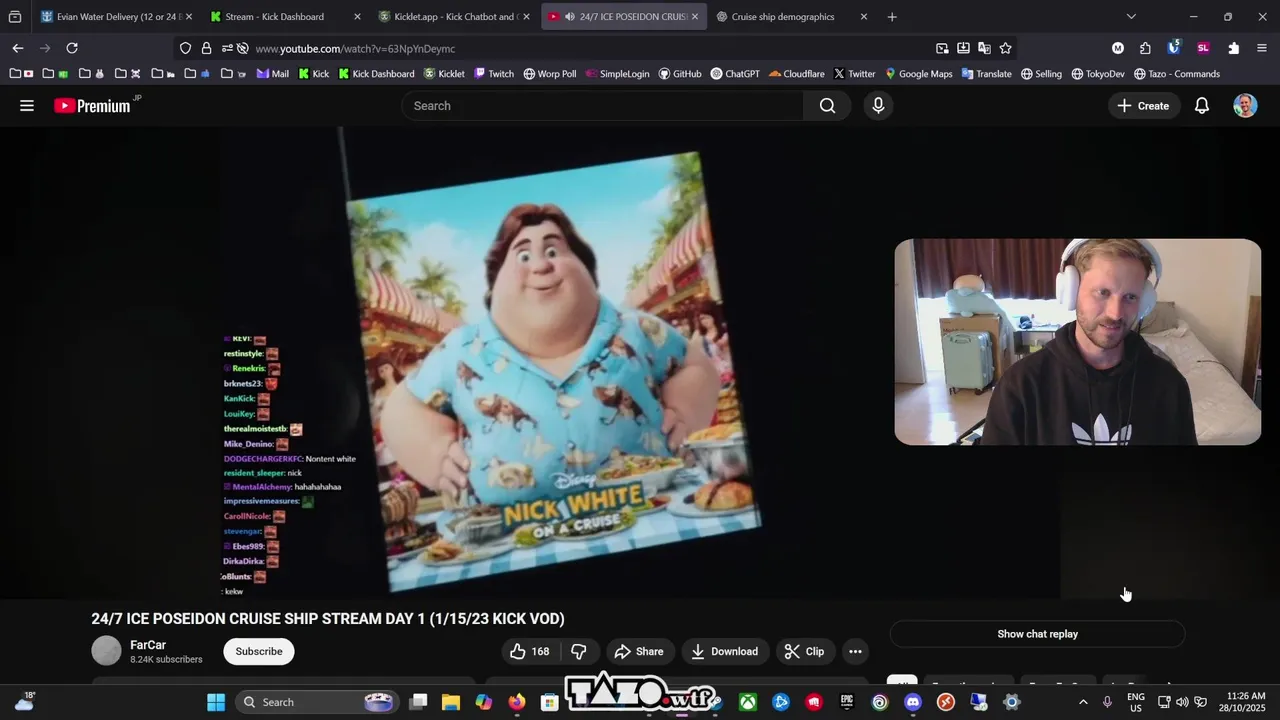Open the GitHub bookmark

pyautogui.click(x=680, y=74)
